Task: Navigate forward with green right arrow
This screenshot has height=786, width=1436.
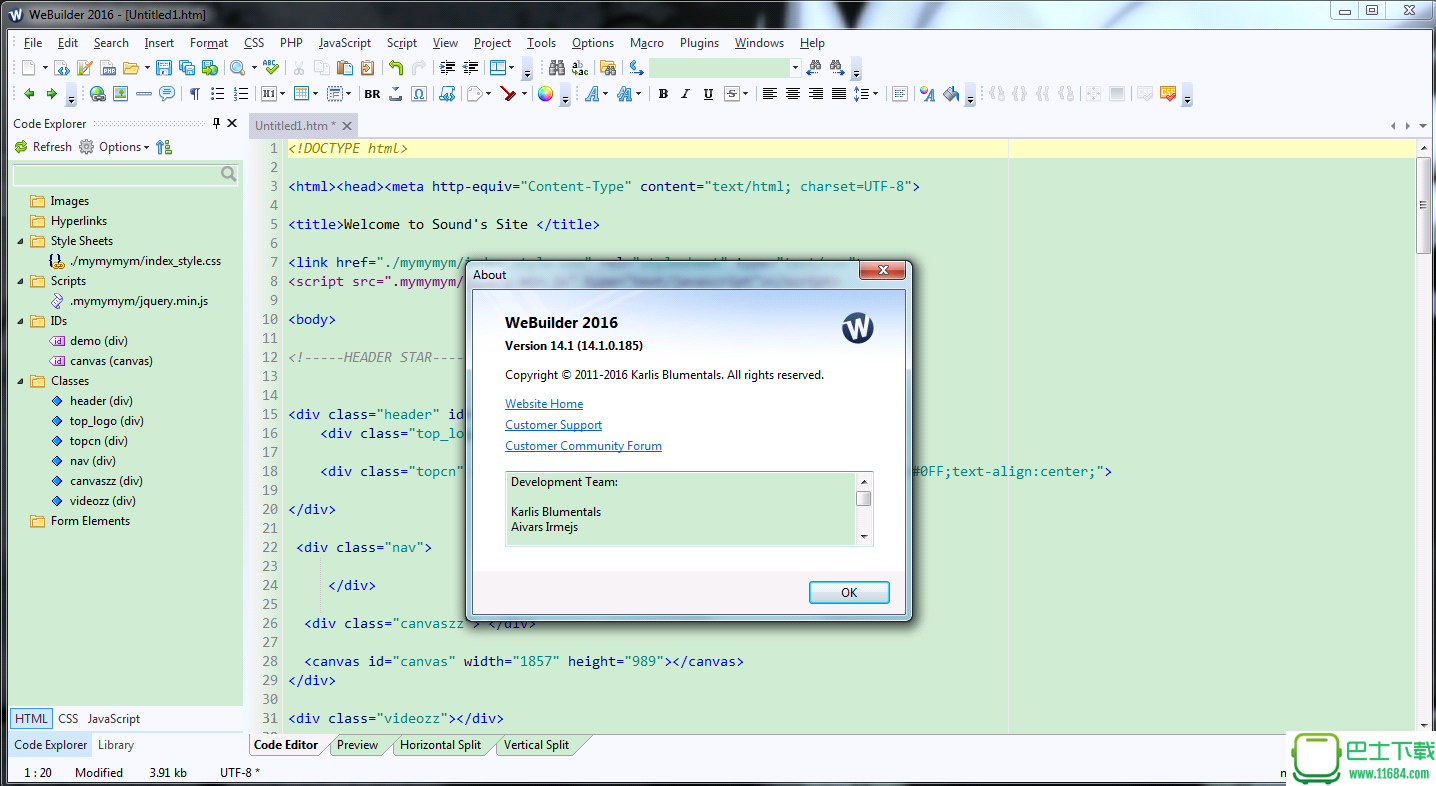Action: pyautogui.click(x=51, y=94)
